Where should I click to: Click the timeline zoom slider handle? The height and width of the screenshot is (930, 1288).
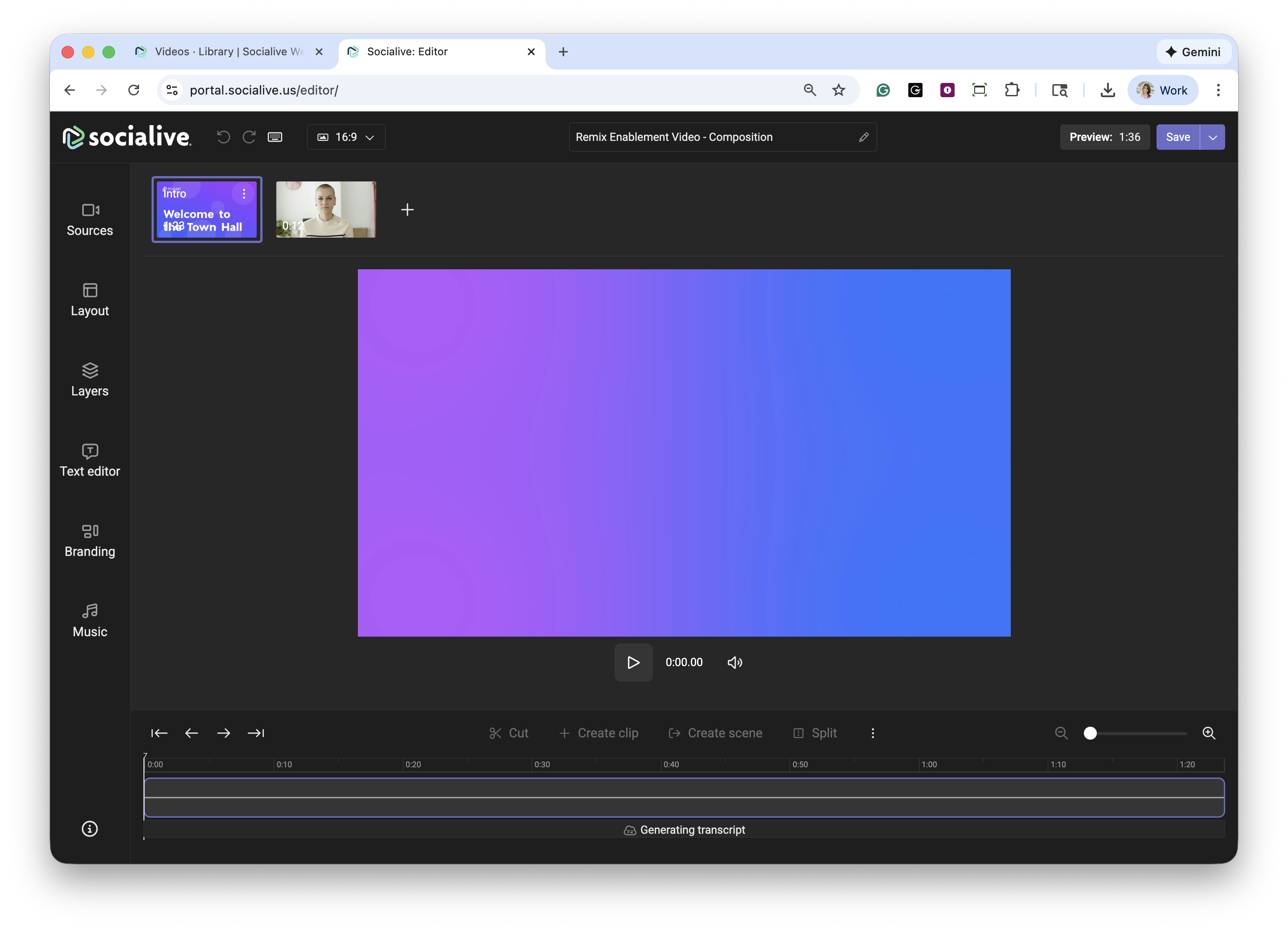[1090, 733]
